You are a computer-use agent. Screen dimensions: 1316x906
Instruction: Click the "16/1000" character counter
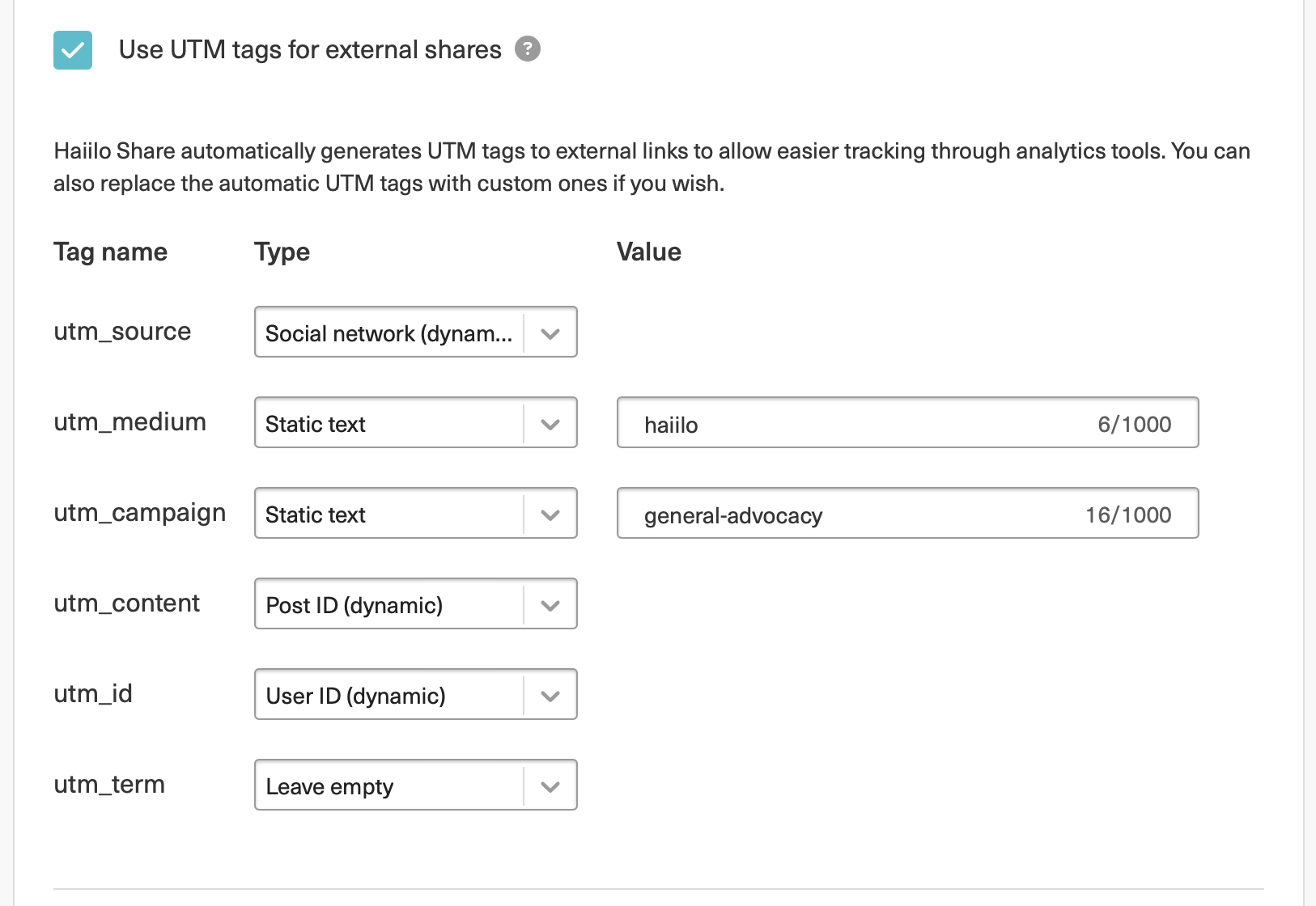(x=1128, y=514)
